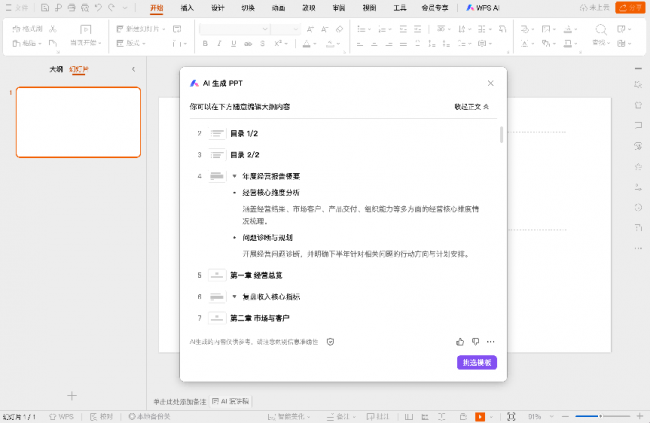
Task: Click the AI speech draft (AI 演讲稿) button
Action: [230, 401]
